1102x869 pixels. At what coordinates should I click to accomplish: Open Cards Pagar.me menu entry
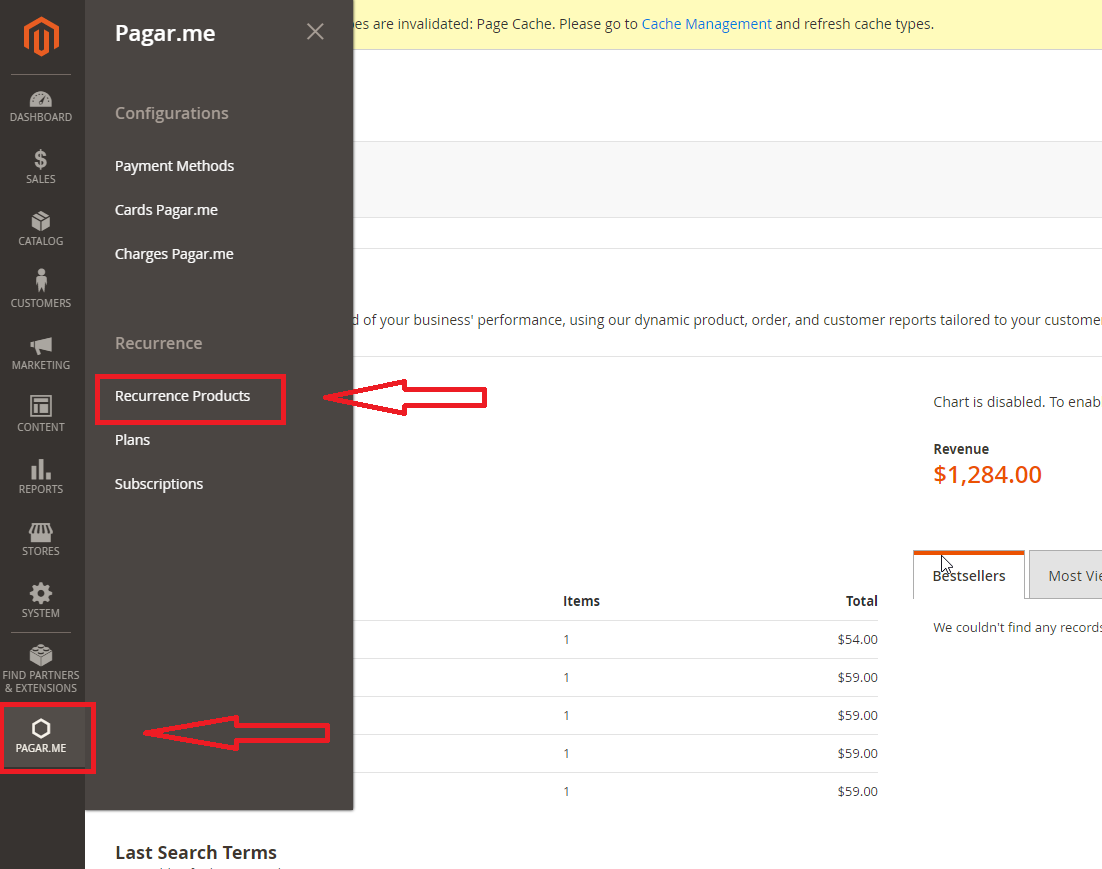(x=166, y=210)
